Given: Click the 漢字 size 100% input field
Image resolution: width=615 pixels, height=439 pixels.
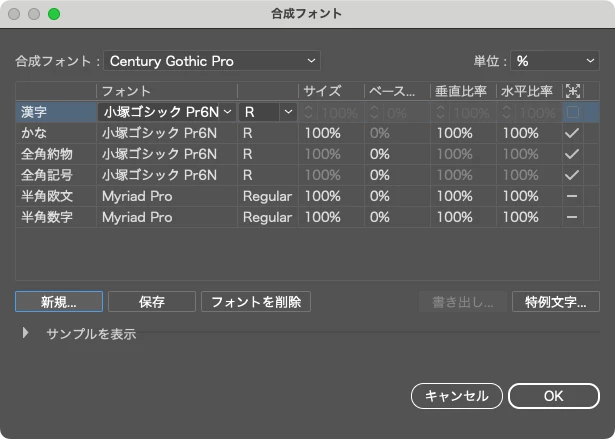Looking at the screenshot, I should pos(340,113).
